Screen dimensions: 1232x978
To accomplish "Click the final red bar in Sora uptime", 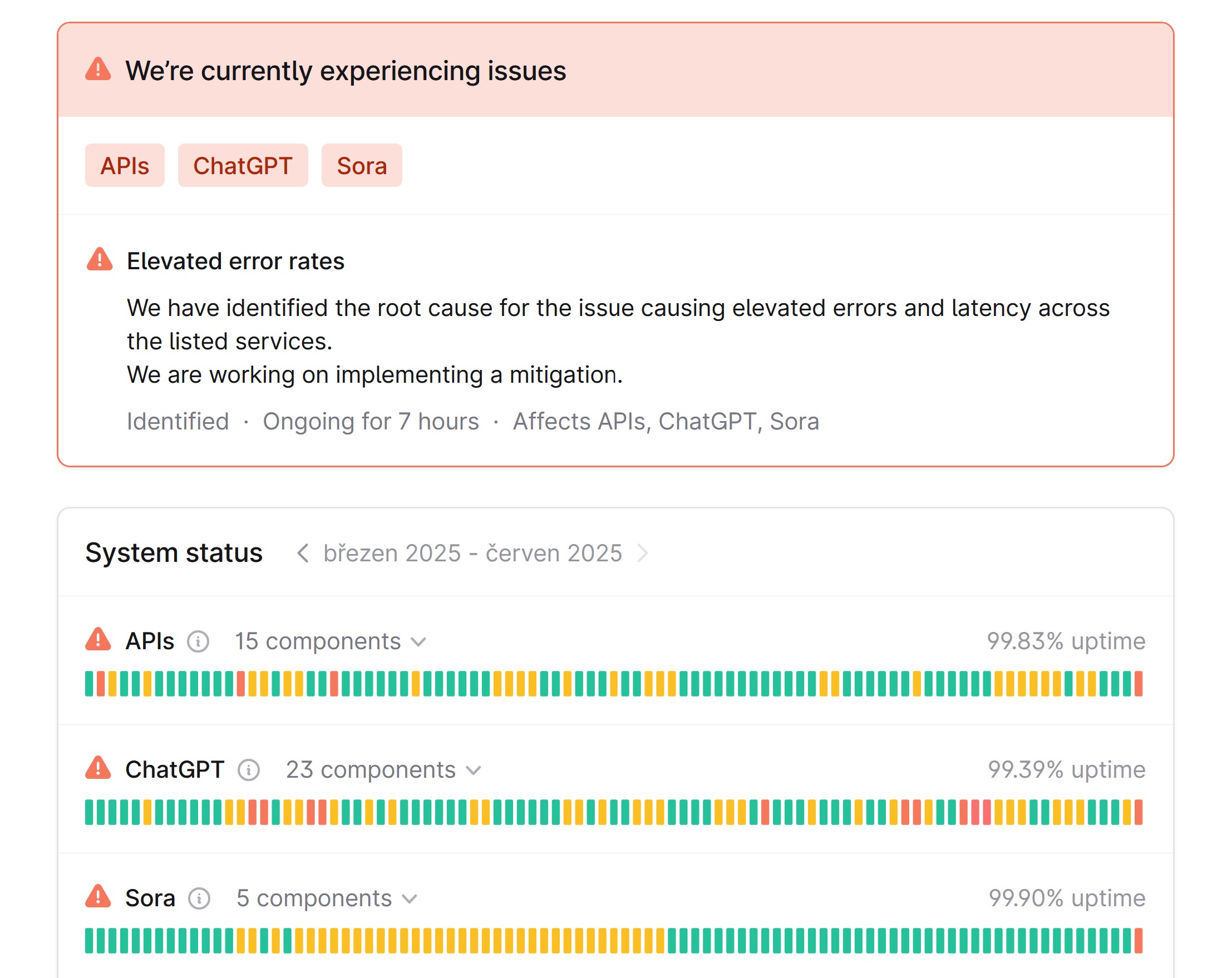I will pyautogui.click(x=1139, y=941).
